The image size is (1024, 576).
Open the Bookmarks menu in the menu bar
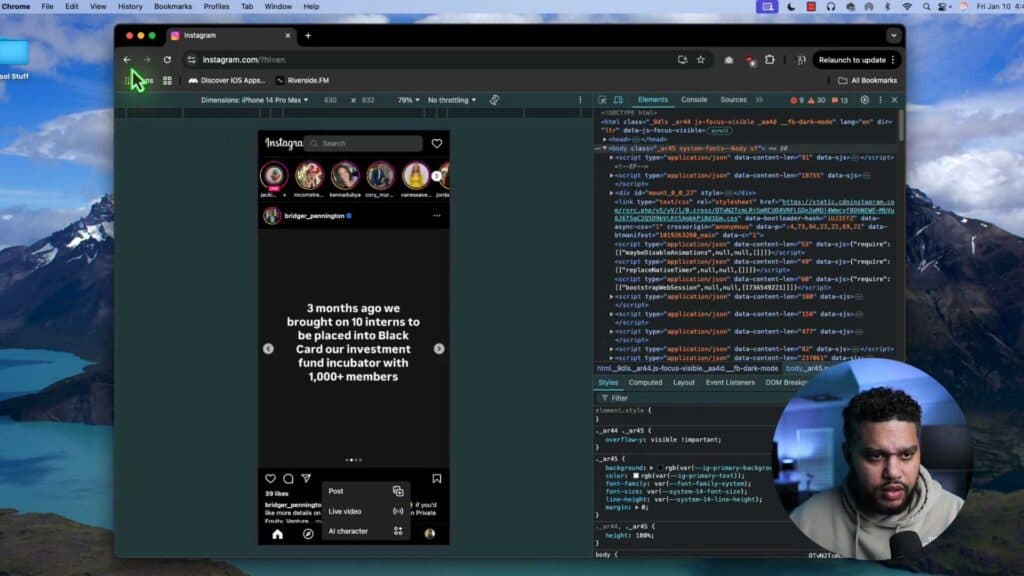coord(173,7)
